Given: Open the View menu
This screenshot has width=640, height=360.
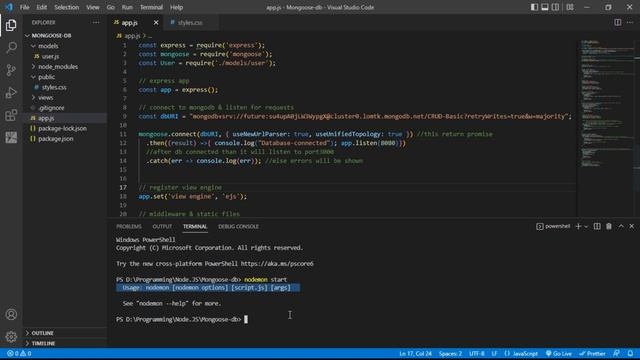Looking at the screenshot, I should [x=93, y=7].
